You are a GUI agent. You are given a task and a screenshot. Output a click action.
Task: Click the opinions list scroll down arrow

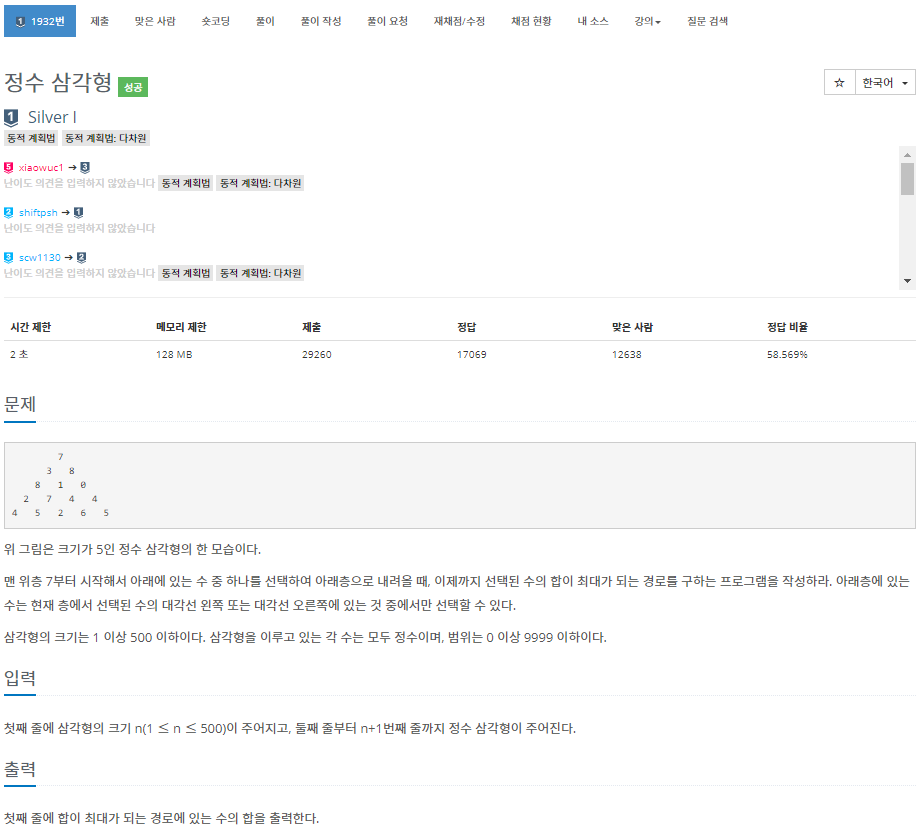(x=908, y=281)
